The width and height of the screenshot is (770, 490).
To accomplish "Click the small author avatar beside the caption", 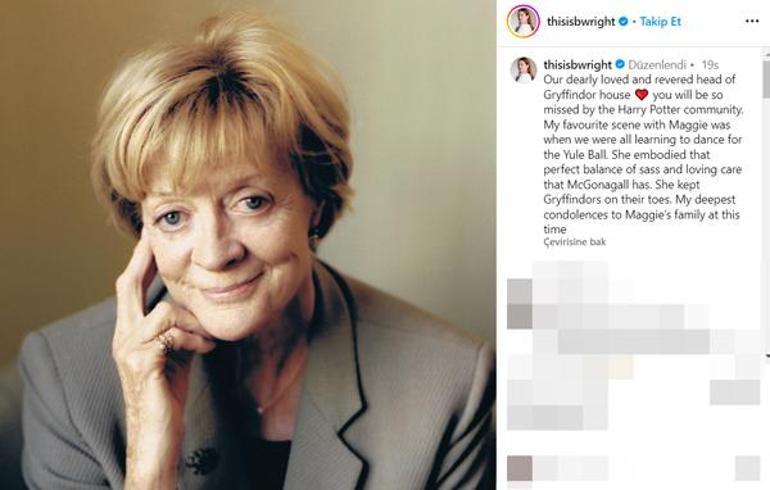I will 523,69.
